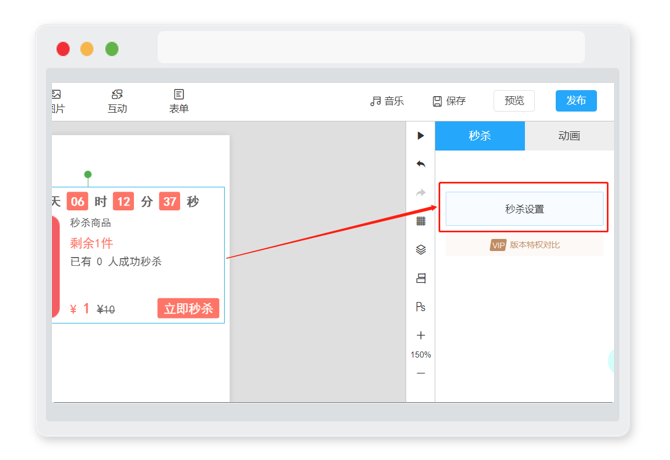Click the green window maximize dot
The height and width of the screenshot is (460, 670).
click(x=112, y=49)
